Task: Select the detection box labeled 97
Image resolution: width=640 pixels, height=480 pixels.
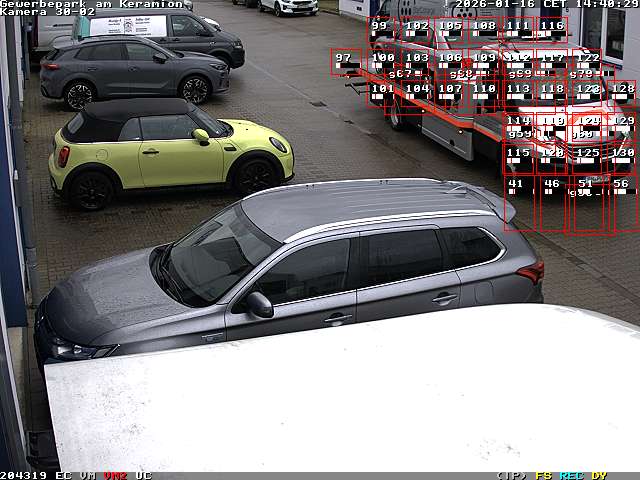Action: 345,61
